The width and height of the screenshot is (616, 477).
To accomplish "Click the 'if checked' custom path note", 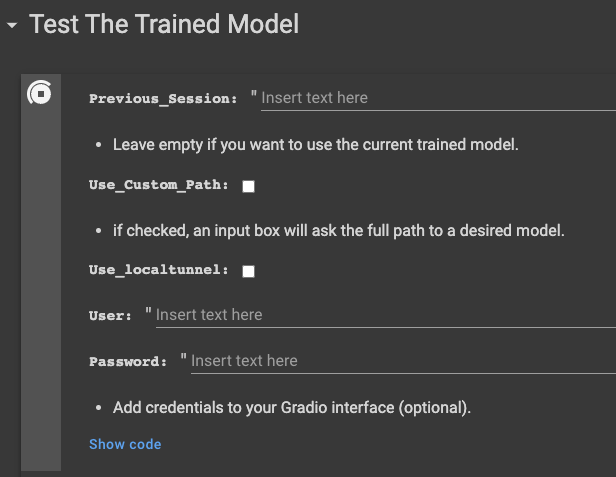I will tap(339, 231).
